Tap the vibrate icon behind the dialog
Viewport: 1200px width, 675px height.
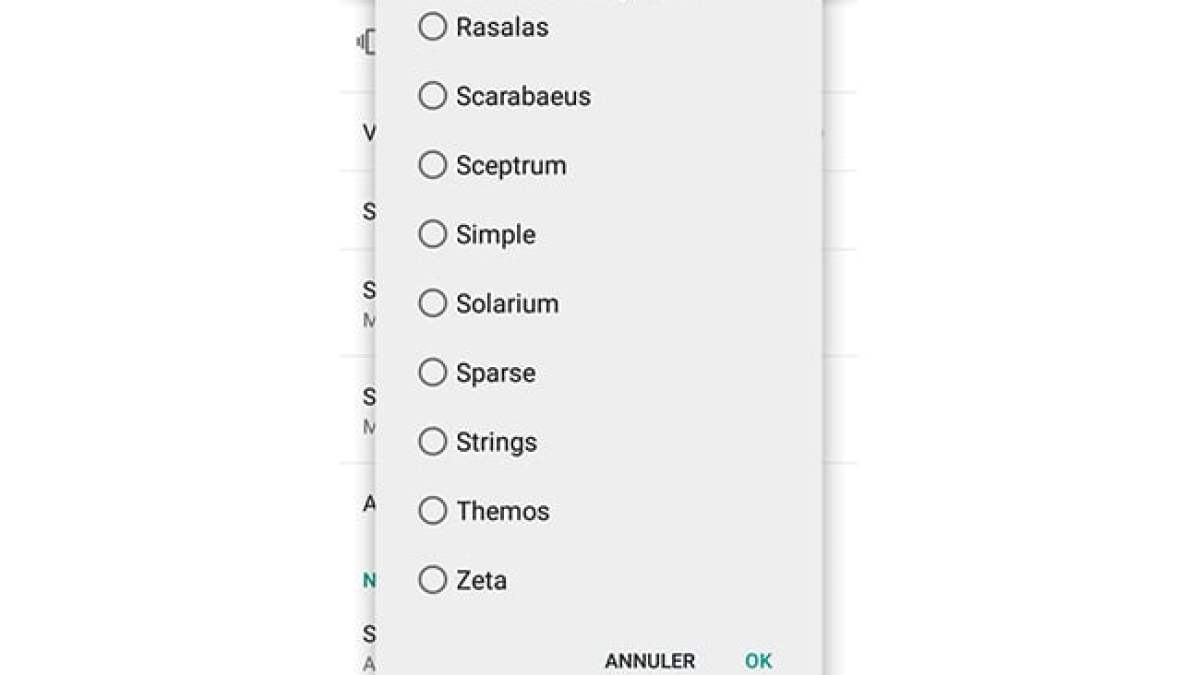[x=367, y=42]
